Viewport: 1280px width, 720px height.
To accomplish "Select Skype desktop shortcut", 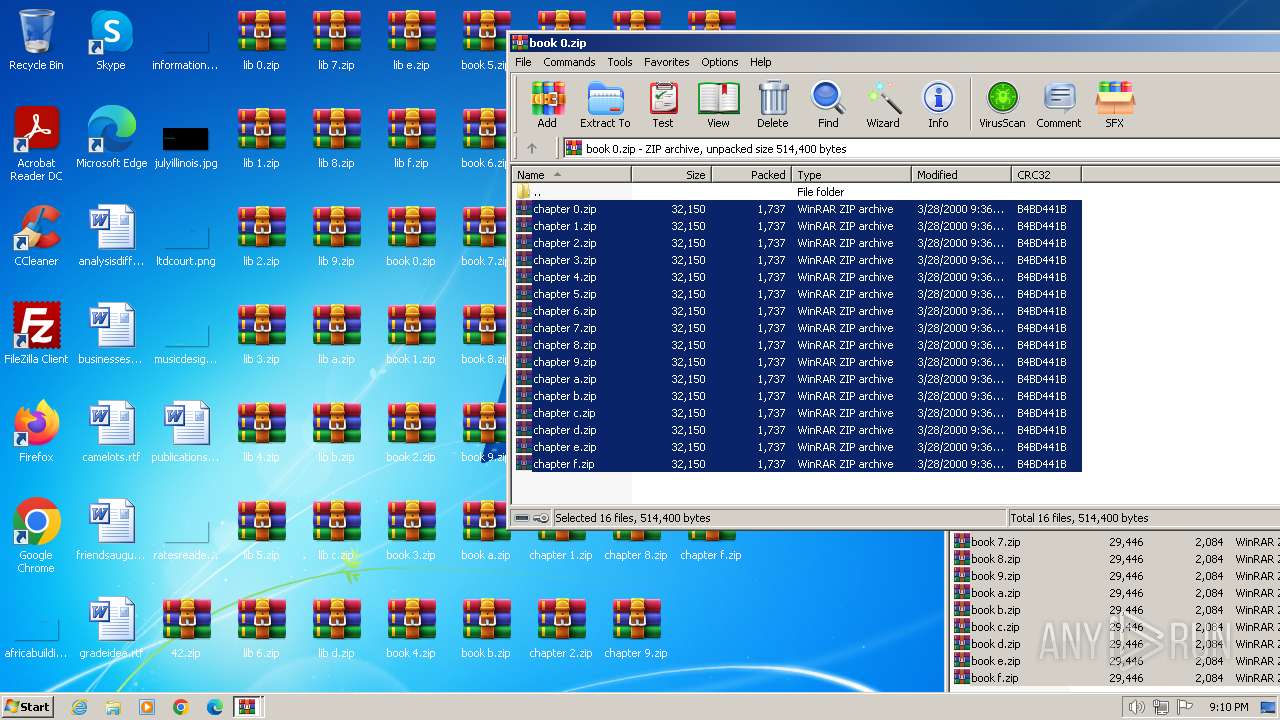I will pyautogui.click(x=111, y=40).
